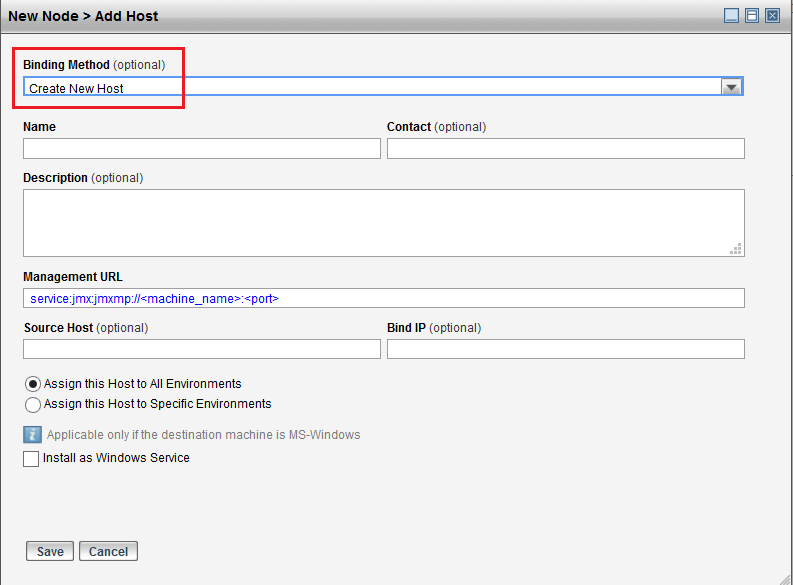Screen dimensions: 793x585
Task: Close the Add Host dialog
Action: coord(772,16)
